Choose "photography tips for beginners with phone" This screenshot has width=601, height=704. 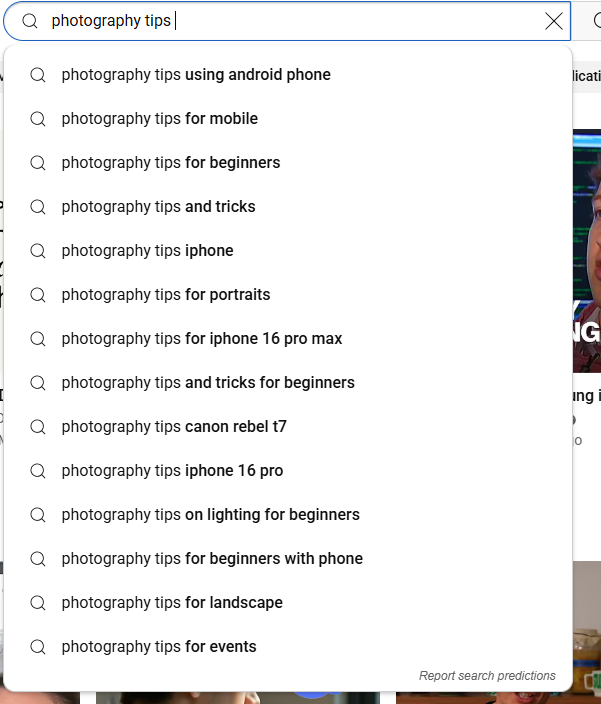coord(212,559)
